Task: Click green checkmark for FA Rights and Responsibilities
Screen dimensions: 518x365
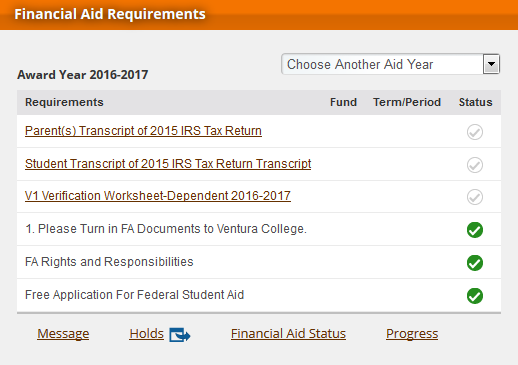Action: point(475,263)
